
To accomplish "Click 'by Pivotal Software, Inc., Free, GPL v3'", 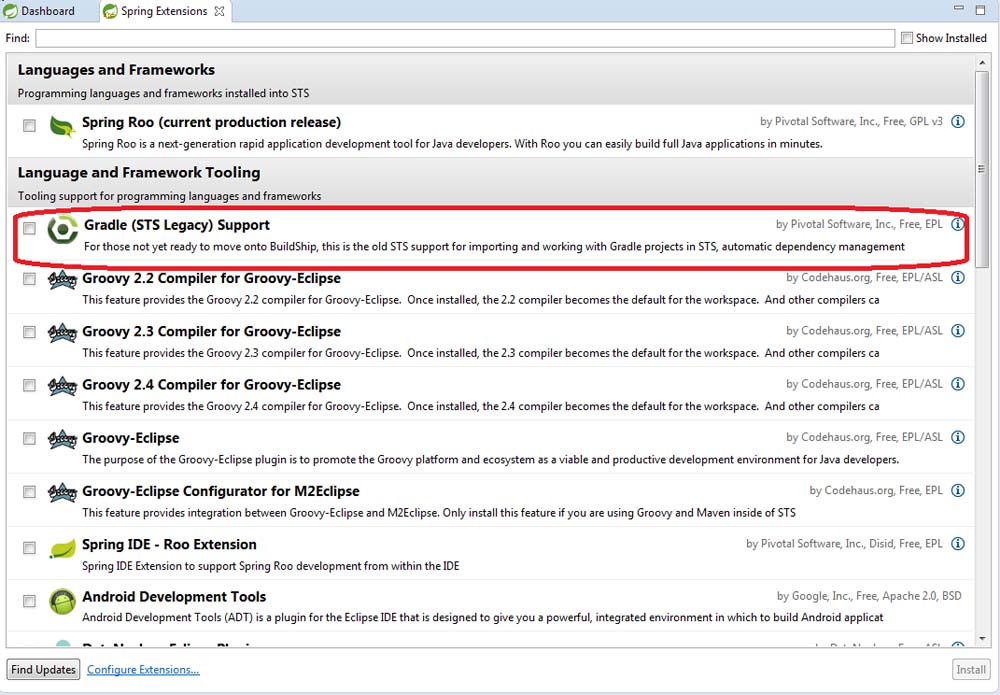I will 851,121.
